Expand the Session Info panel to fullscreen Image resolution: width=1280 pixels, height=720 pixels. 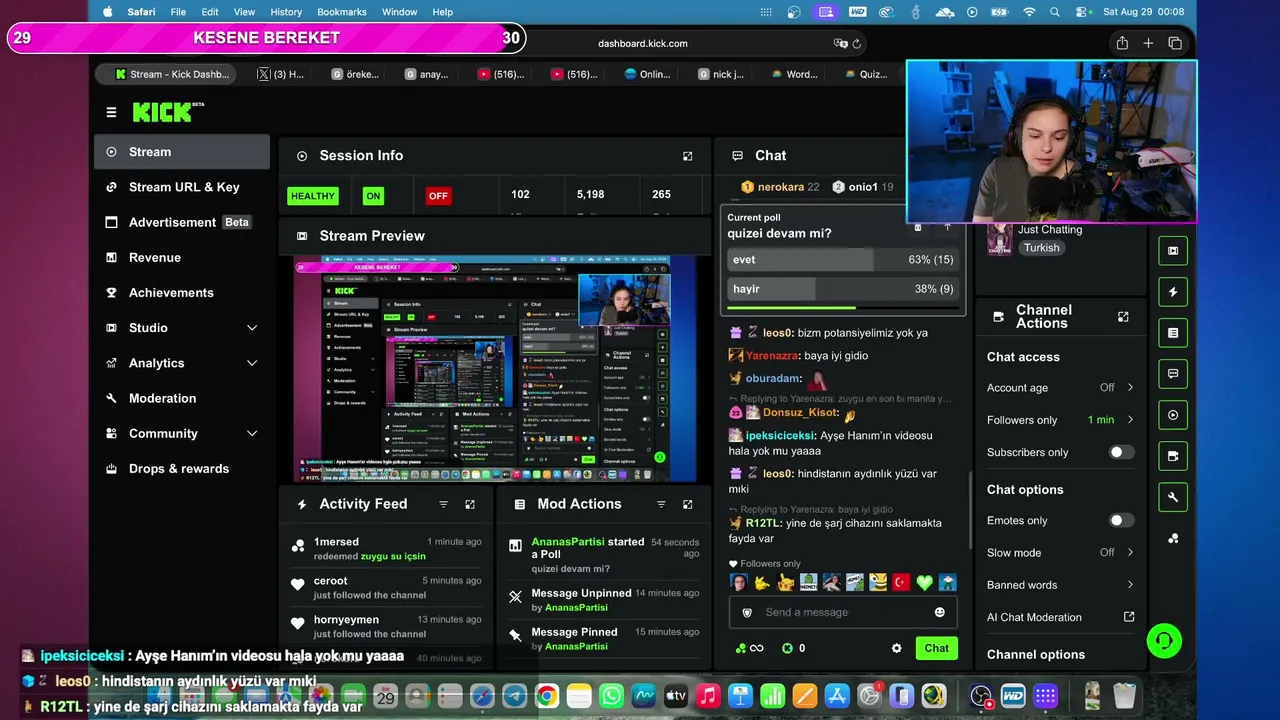coord(688,156)
